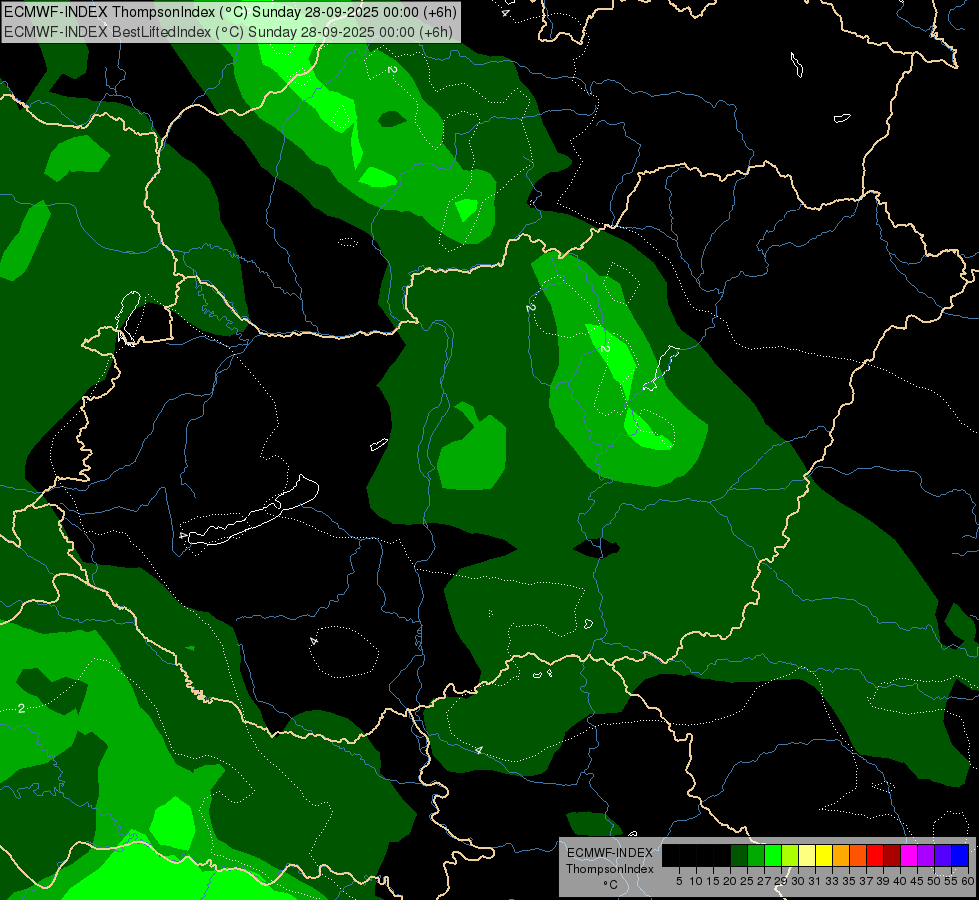Click the legend tick label 33
The image size is (979, 900).
coord(832,881)
